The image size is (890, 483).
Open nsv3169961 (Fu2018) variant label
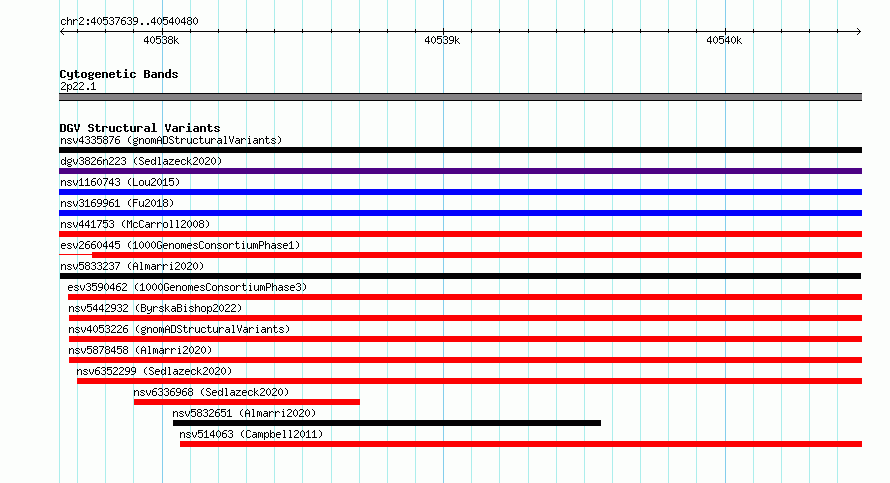click(117, 203)
